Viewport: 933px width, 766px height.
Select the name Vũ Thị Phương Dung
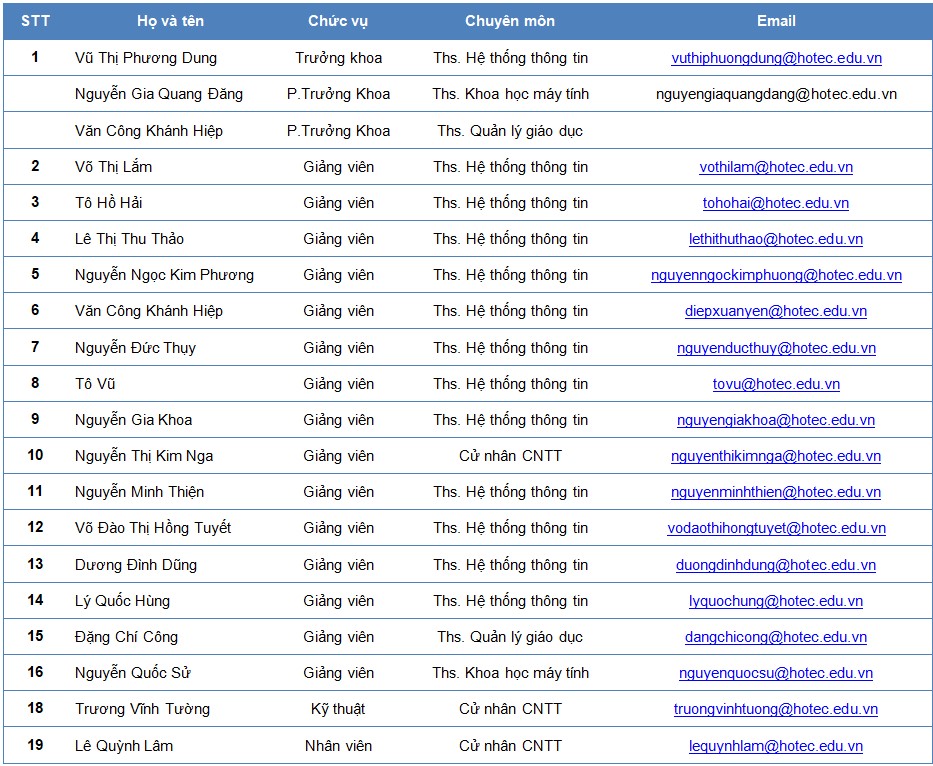point(146,58)
